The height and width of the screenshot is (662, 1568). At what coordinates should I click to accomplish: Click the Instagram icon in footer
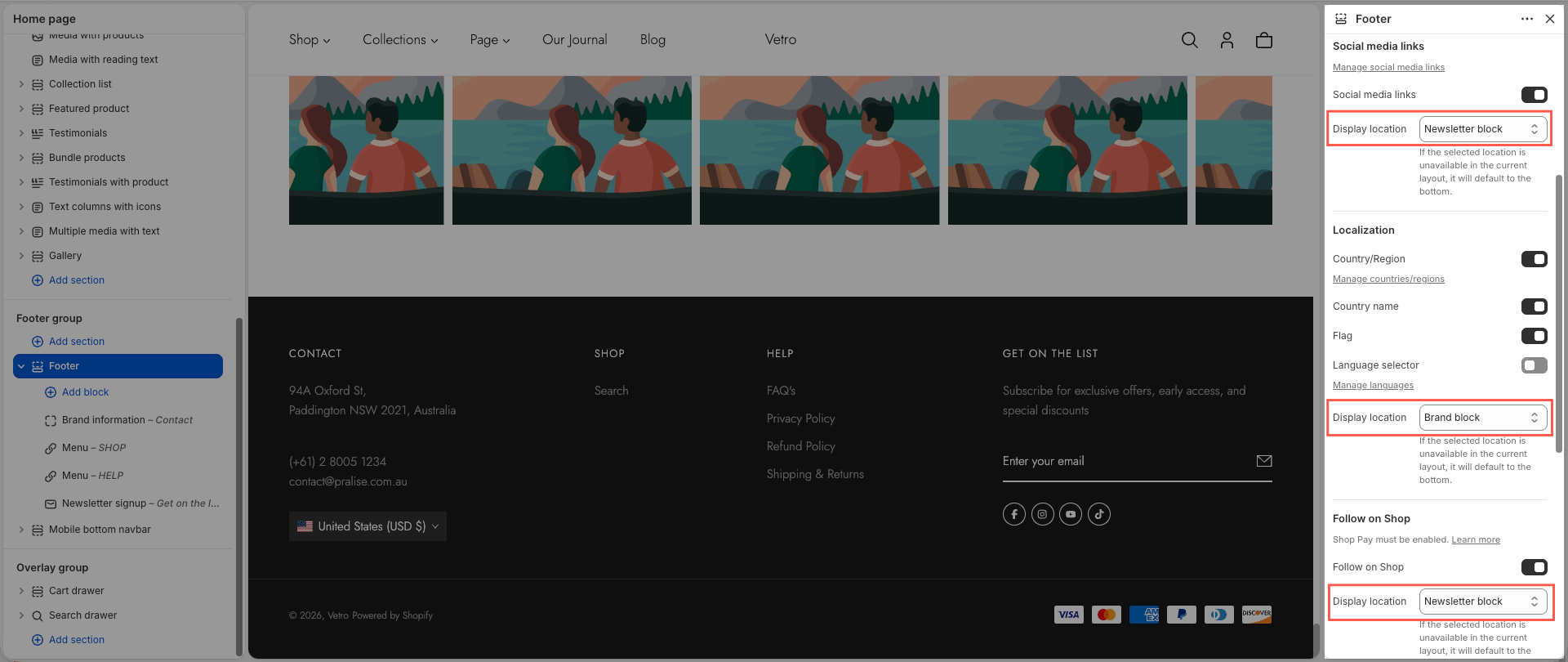(x=1042, y=514)
